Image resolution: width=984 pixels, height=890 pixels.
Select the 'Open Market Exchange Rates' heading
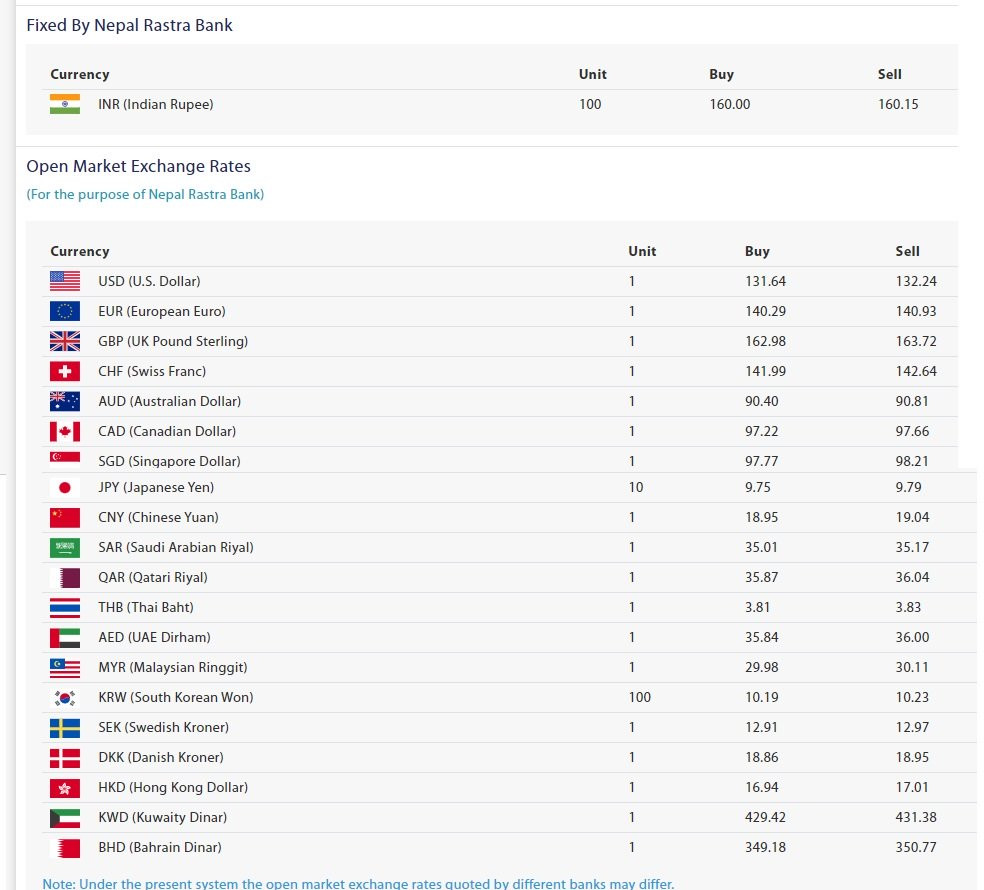pyautogui.click(x=138, y=166)
